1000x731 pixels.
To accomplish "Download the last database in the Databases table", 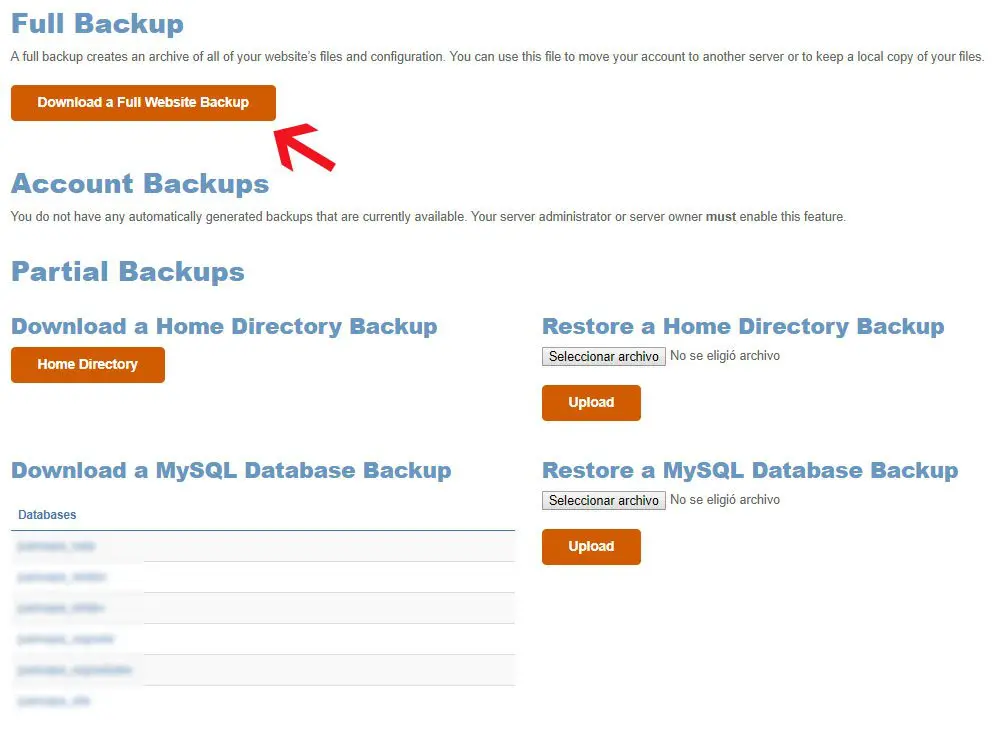I will click(52, 701).
